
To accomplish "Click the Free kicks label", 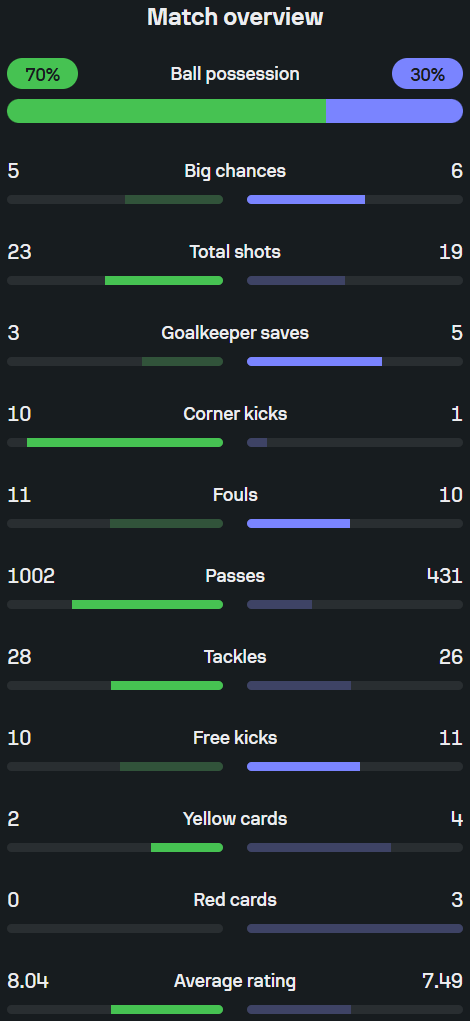I will tap(235, 738).
